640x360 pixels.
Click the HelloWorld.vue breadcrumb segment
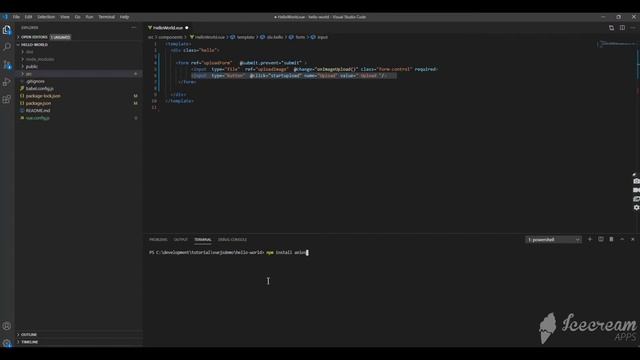pyautogui.click(x=210, y=37)
